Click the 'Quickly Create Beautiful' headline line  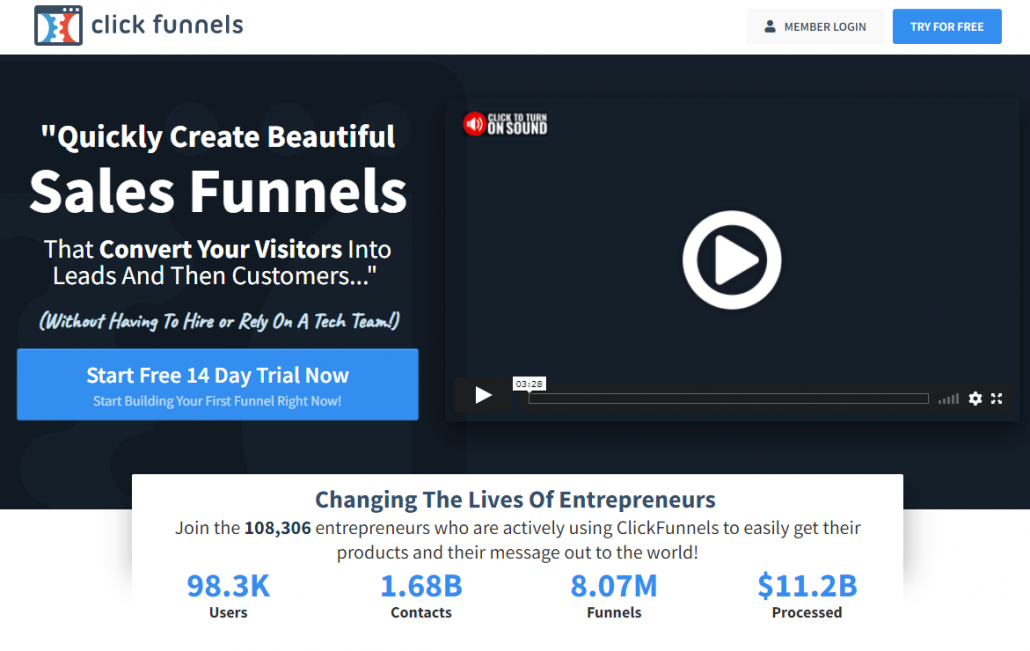pos(218,137)
